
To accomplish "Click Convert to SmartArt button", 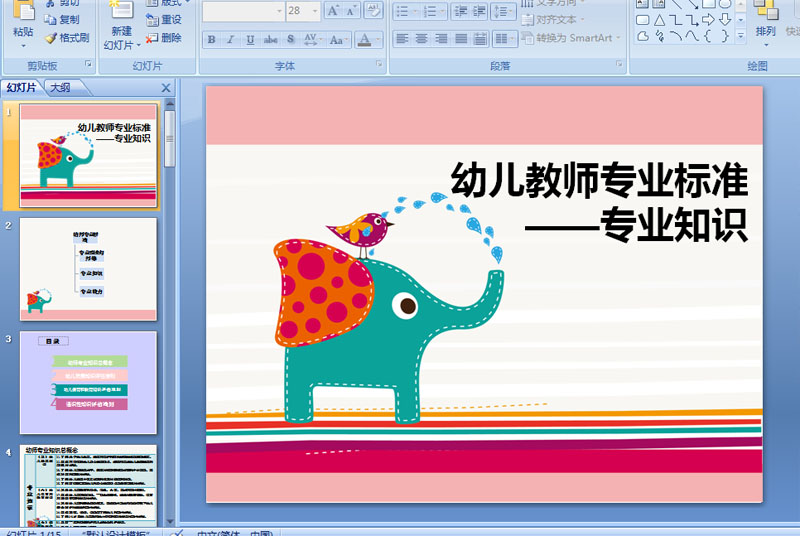I will [x=571, y=38].
